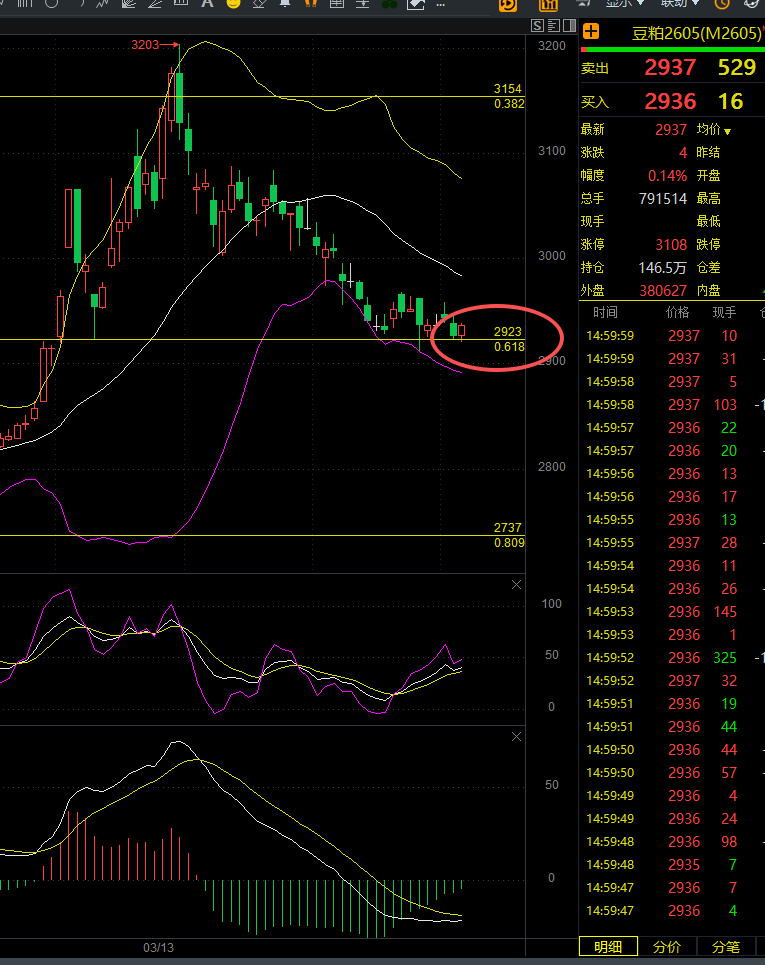
Task: Click the 最低 label
Action: [708, 222]
